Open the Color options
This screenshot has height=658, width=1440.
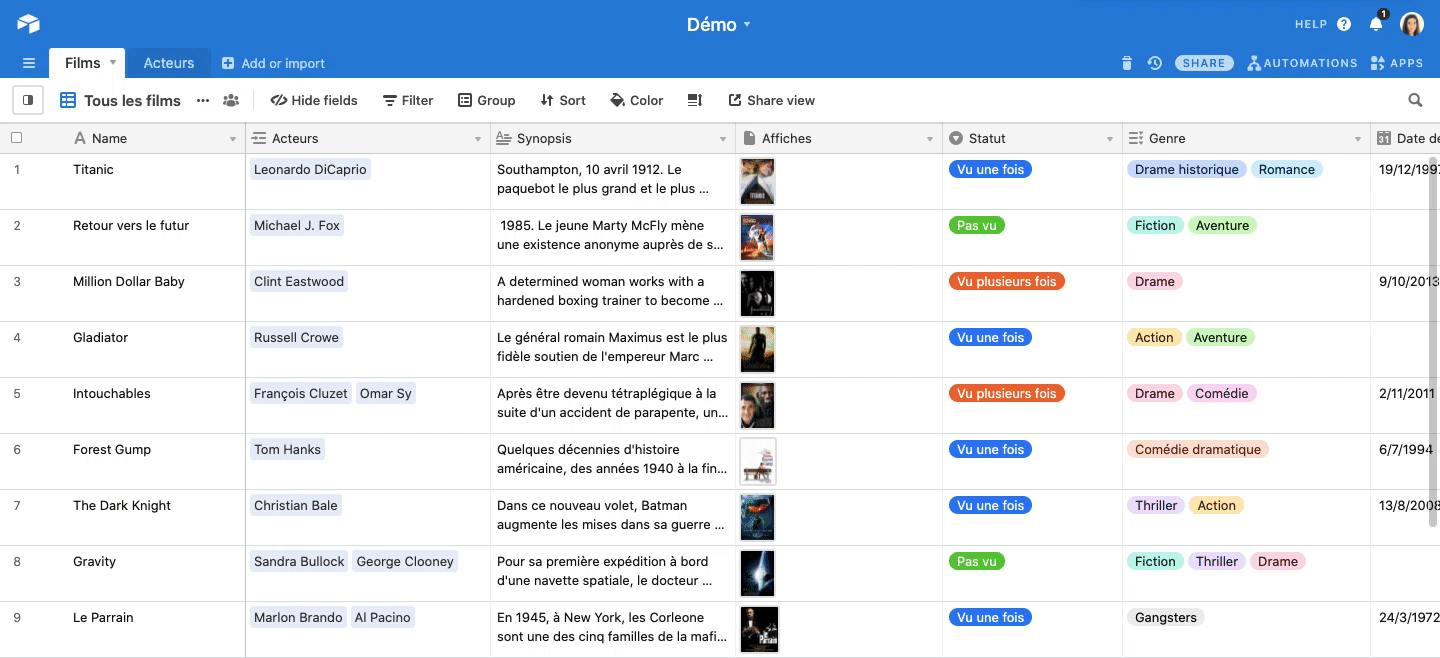637,100
